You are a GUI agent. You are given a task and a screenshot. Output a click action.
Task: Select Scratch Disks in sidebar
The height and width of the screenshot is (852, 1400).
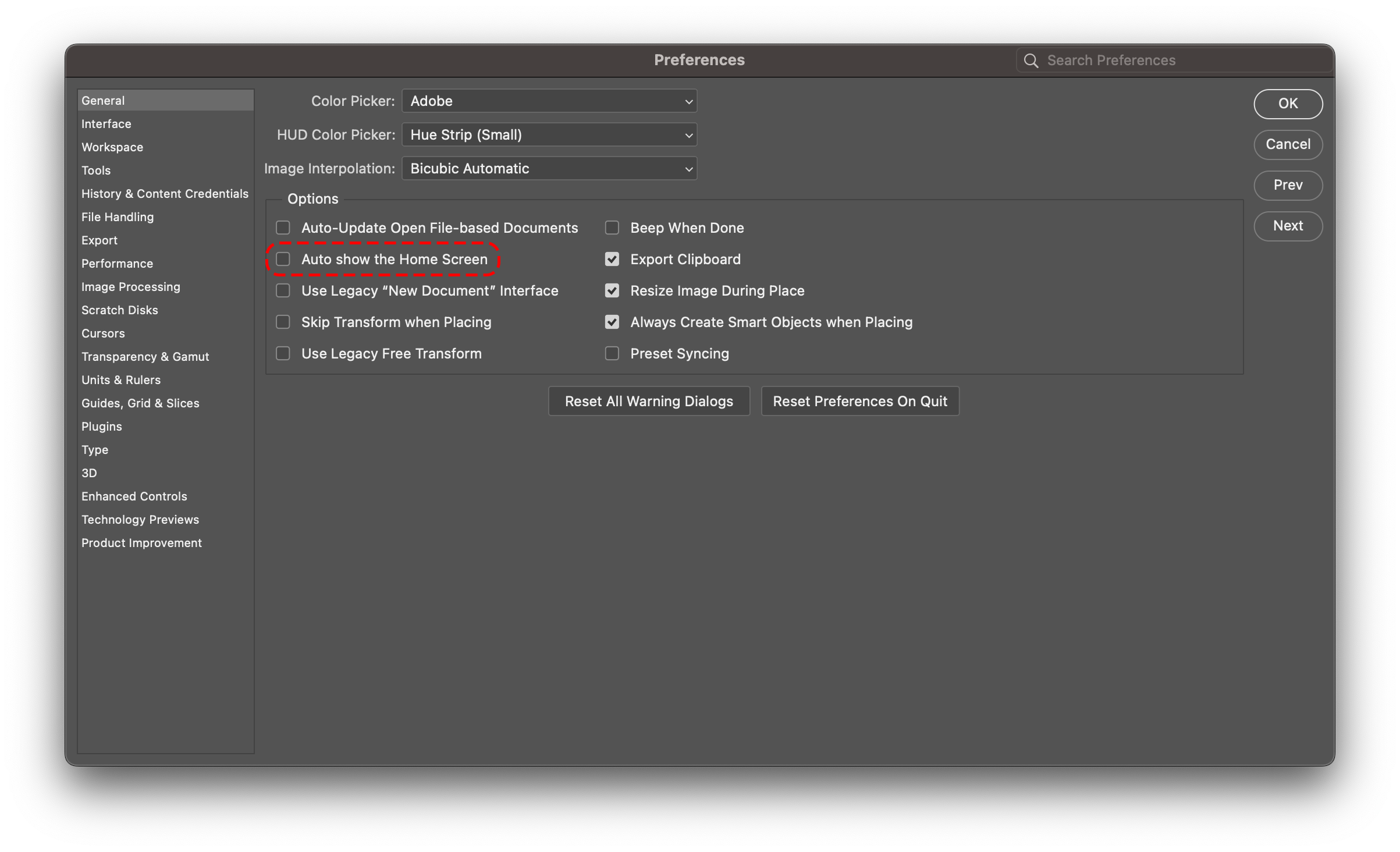coord(119,310)
